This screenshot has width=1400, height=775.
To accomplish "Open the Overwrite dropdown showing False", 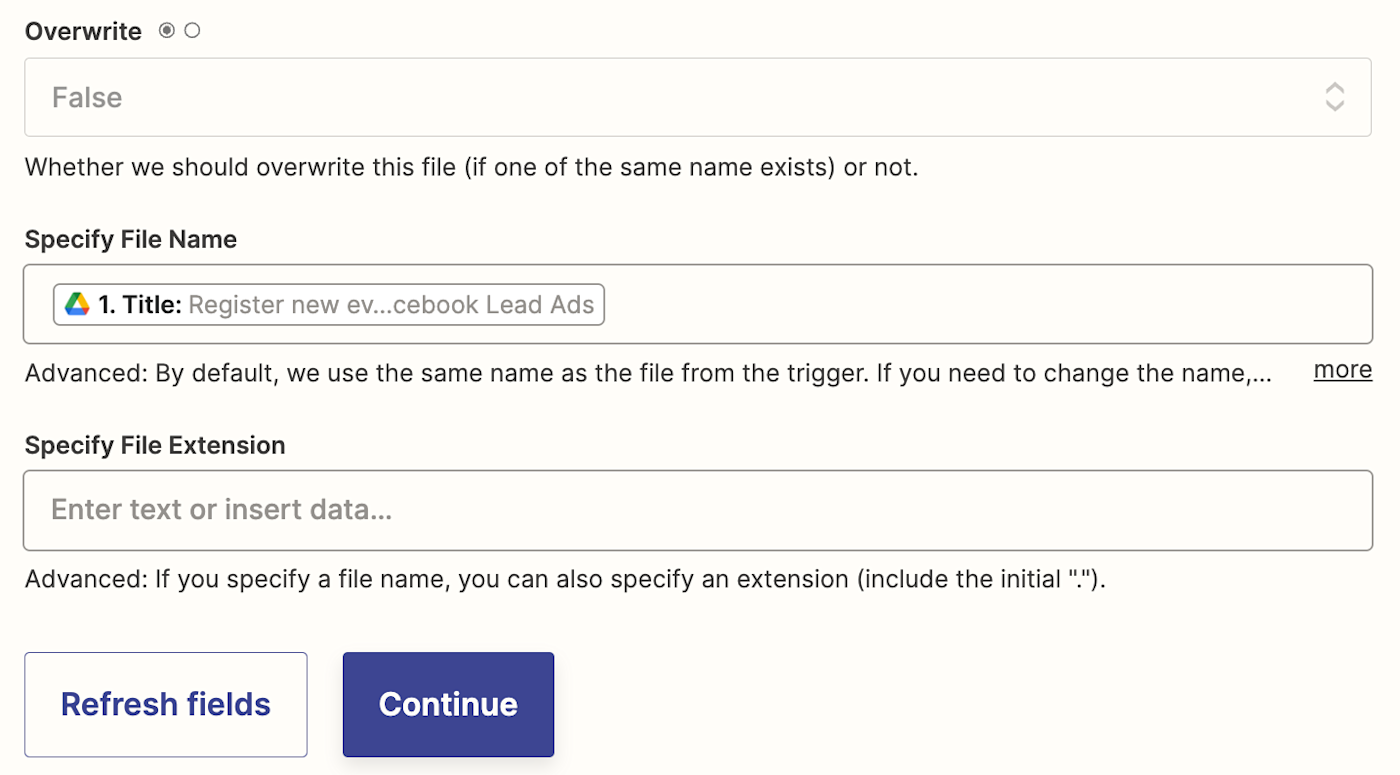I will pos(697,97).
